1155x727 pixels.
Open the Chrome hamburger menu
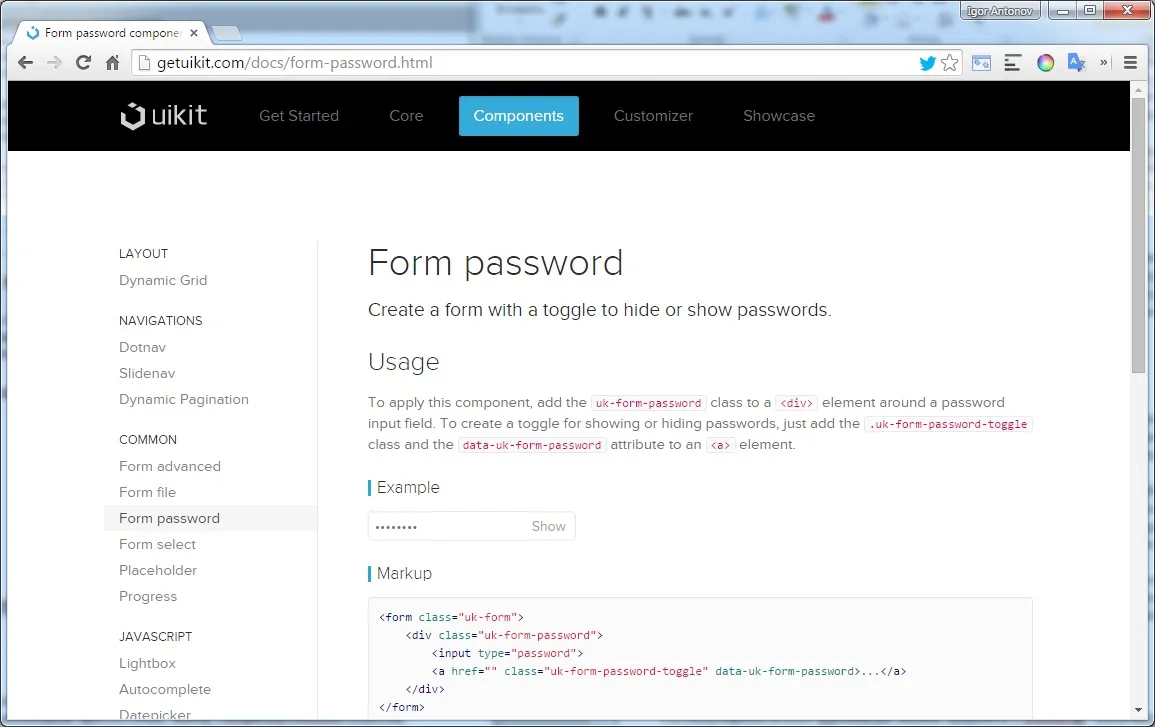[x=1131, y=63]
